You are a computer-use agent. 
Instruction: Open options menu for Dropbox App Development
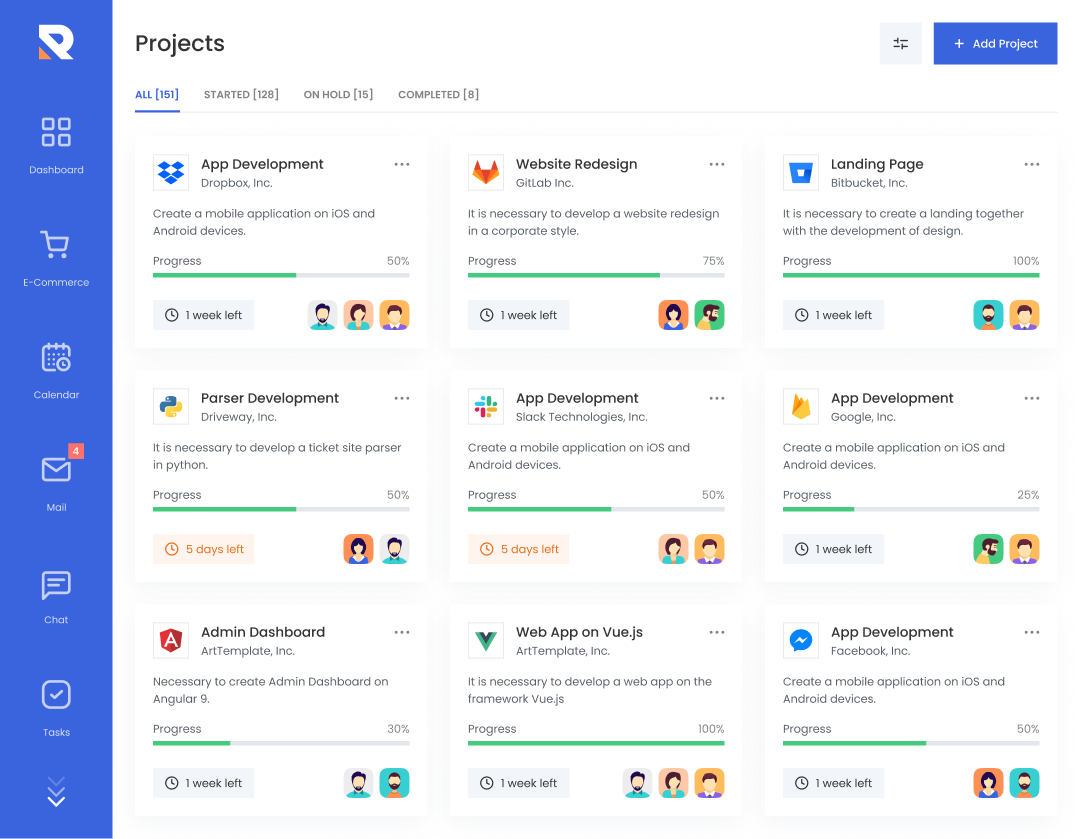click(402, 164)
